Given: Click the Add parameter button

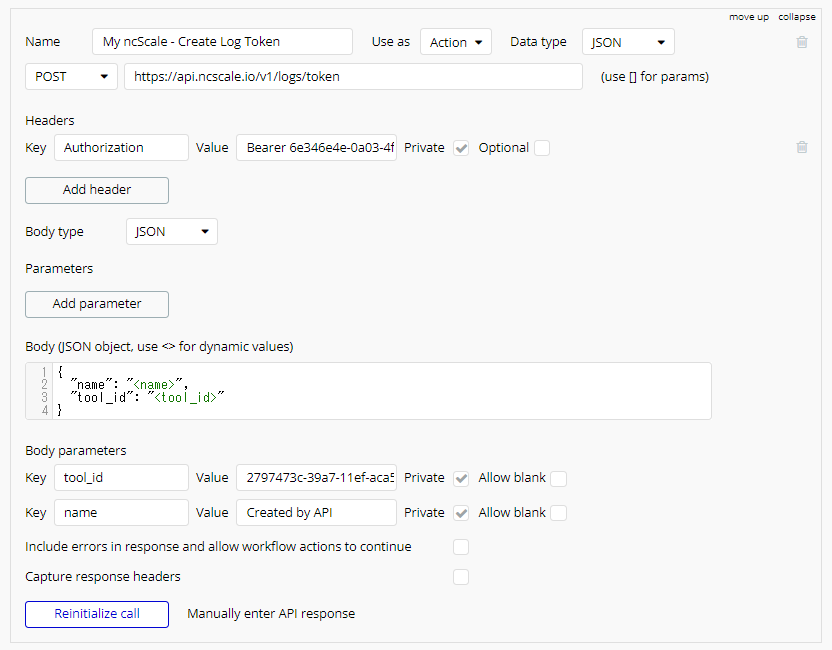Looking at the screenshot, I should pos(97,304).
